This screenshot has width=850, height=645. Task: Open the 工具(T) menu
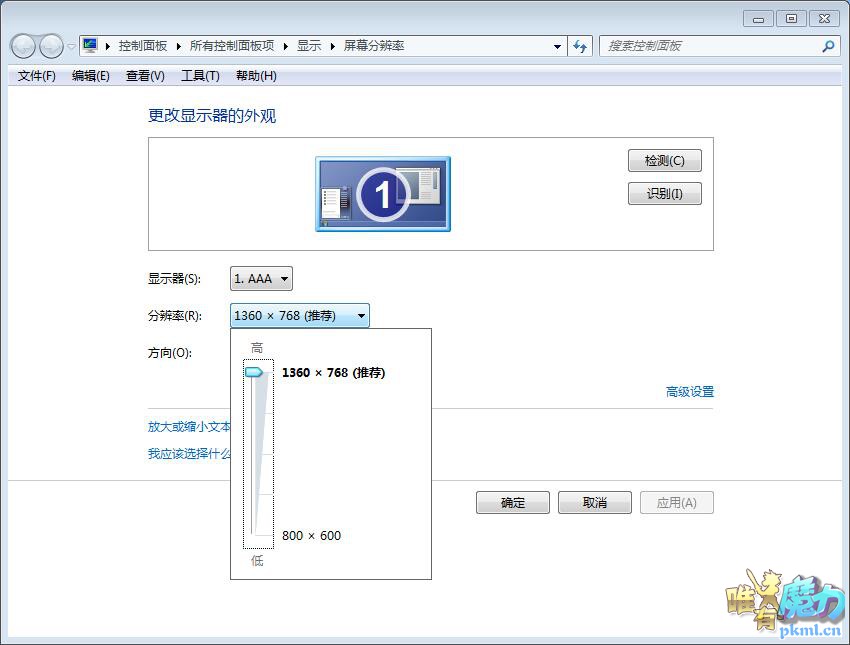pos(200,76)
